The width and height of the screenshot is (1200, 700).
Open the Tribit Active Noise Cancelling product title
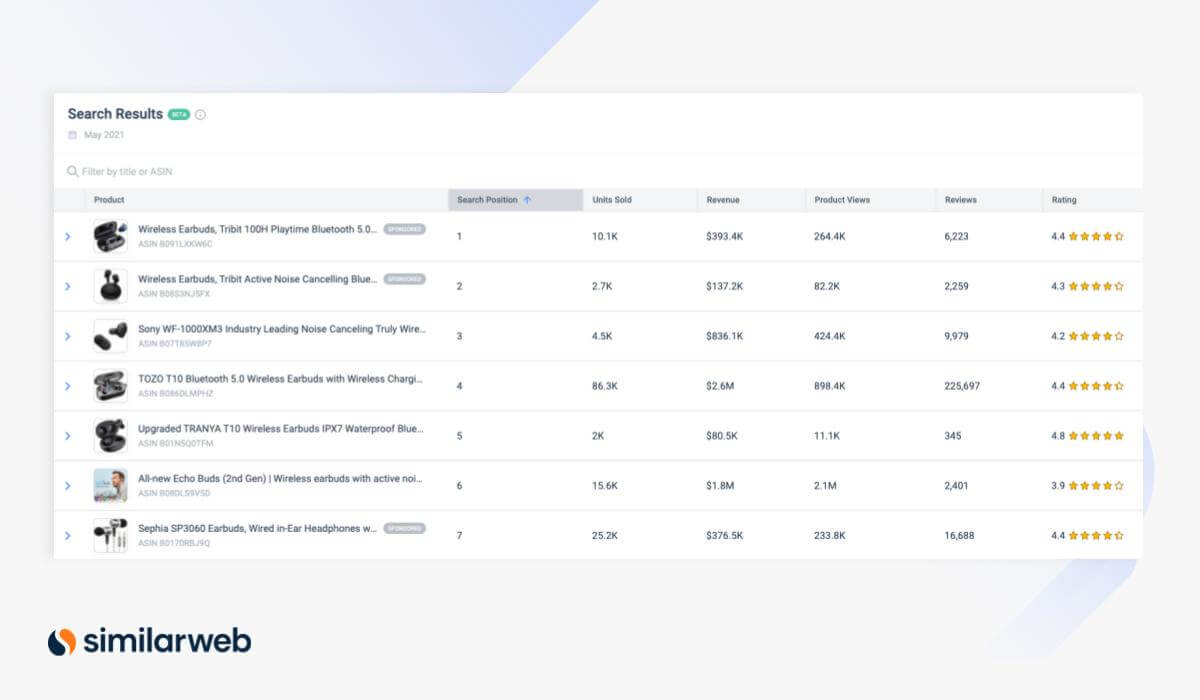(x=257, y=279)
